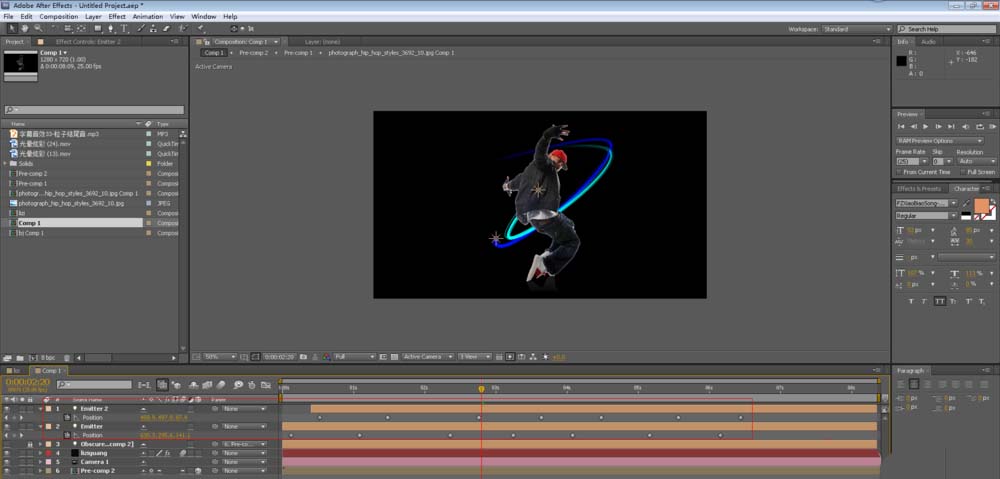This screenshot has width=1000, height=479.
Task: Select the Pen tool in toolbar
Action: 108,29
